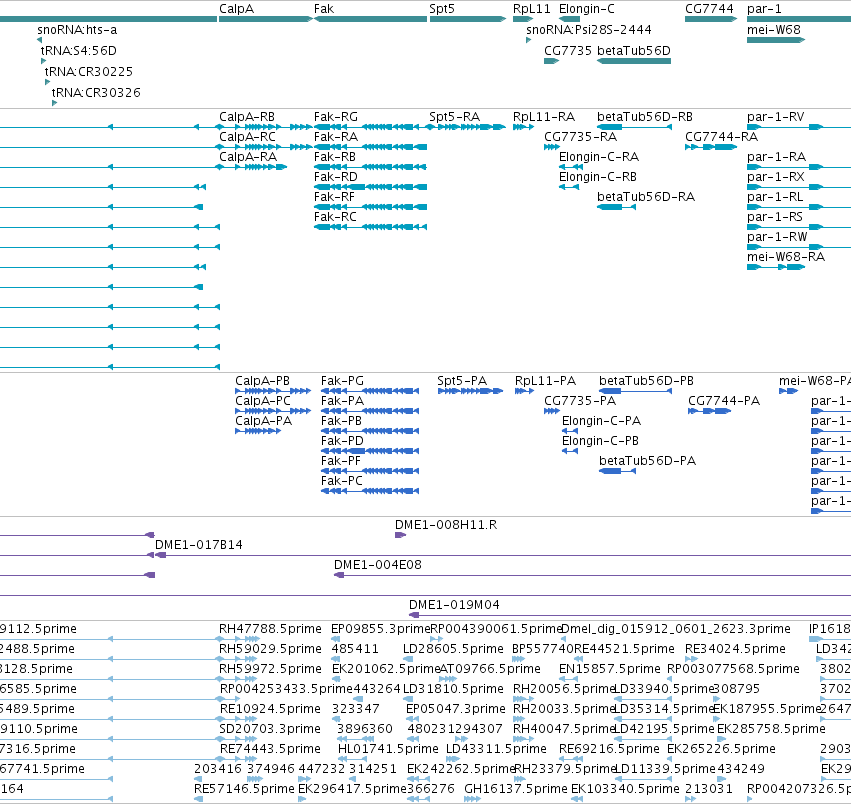This screenshot has width=851, height=804.
Task: Select the par-1-RX transcript label
Action: point(776,178)
